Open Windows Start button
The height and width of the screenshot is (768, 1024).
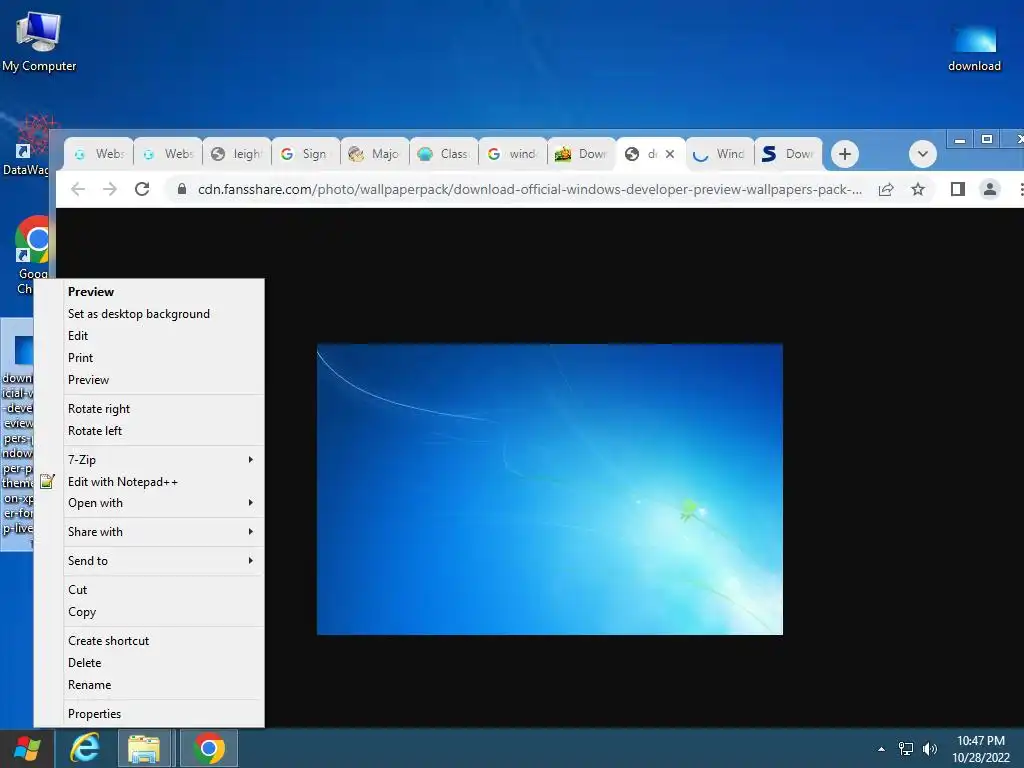[27, 748]
